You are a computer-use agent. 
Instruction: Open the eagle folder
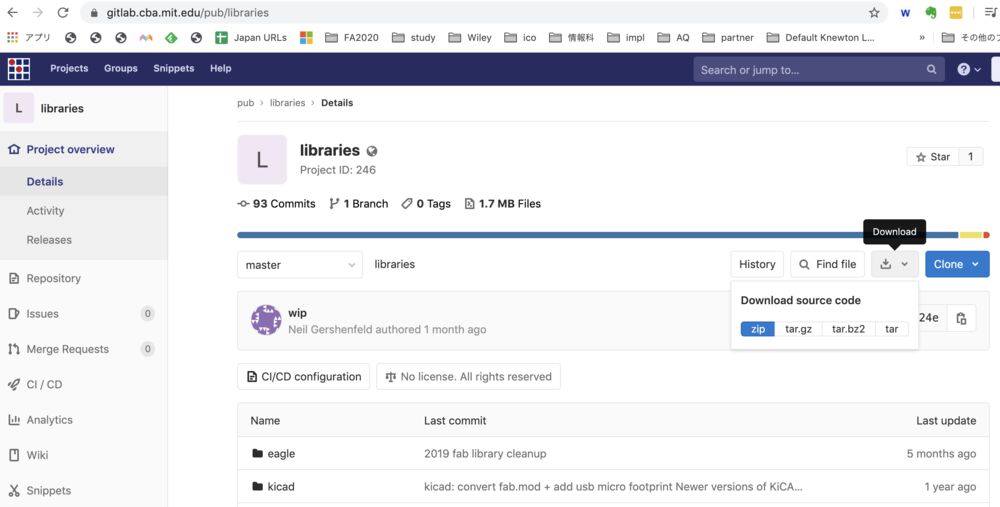click(x=281, y=454)
